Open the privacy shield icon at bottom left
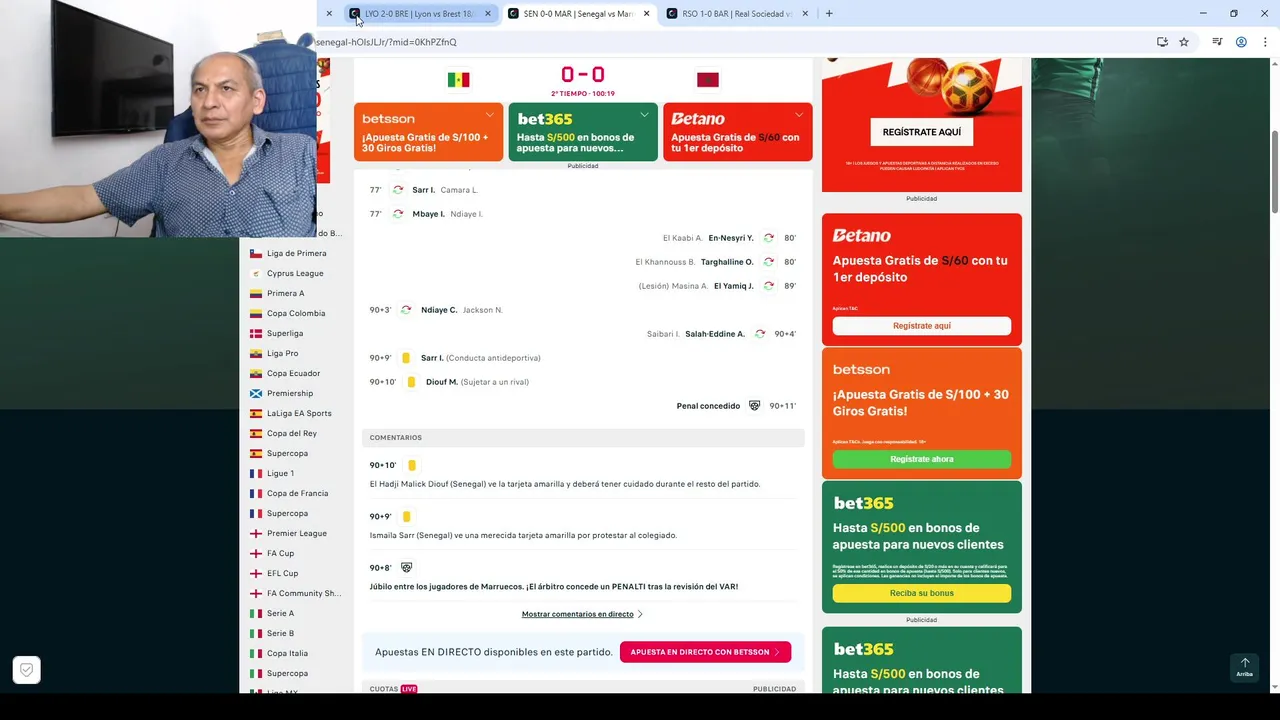 (27, 670)
